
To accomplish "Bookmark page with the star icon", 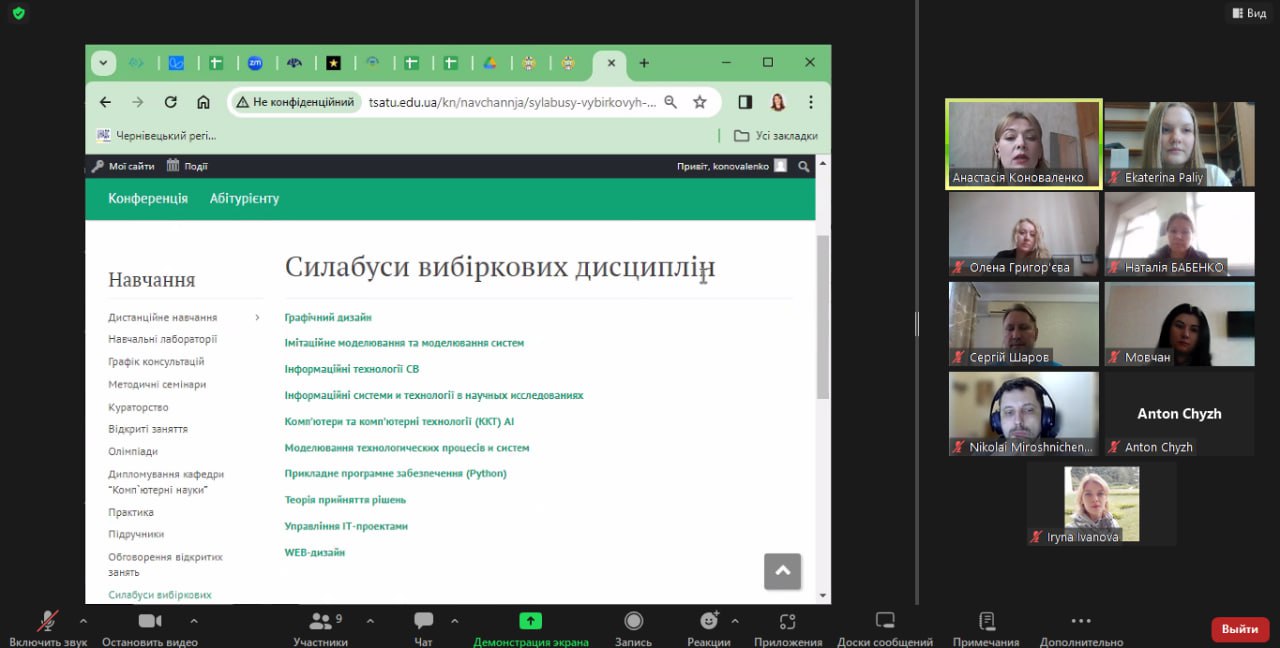I will click(x=700, y=102).
